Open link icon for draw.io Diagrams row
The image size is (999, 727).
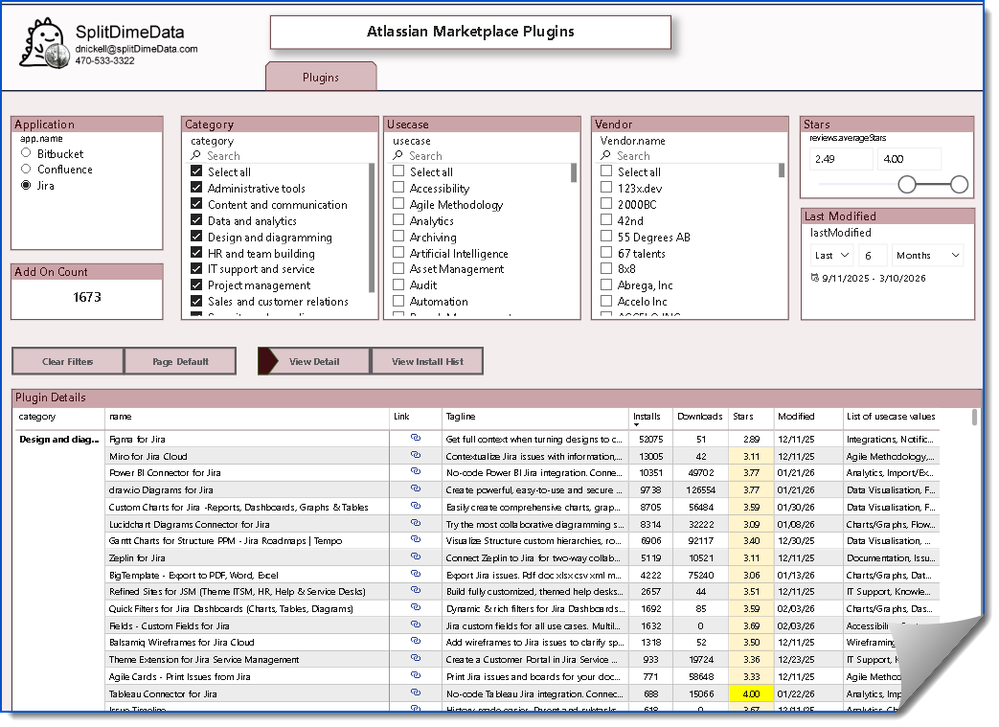click(x=415, y=489)
